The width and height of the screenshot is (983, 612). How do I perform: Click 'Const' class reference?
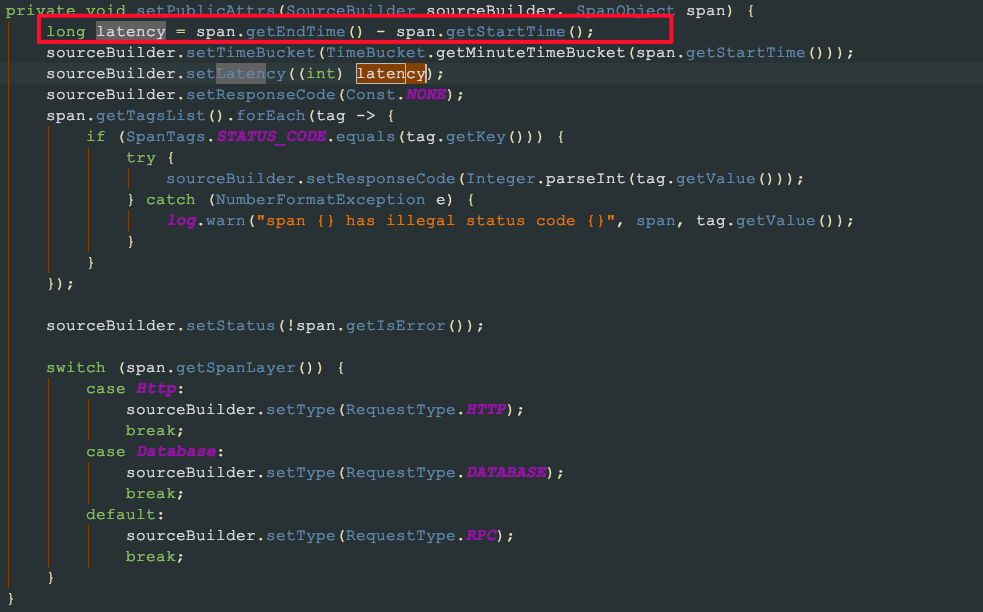coord(371,95)
